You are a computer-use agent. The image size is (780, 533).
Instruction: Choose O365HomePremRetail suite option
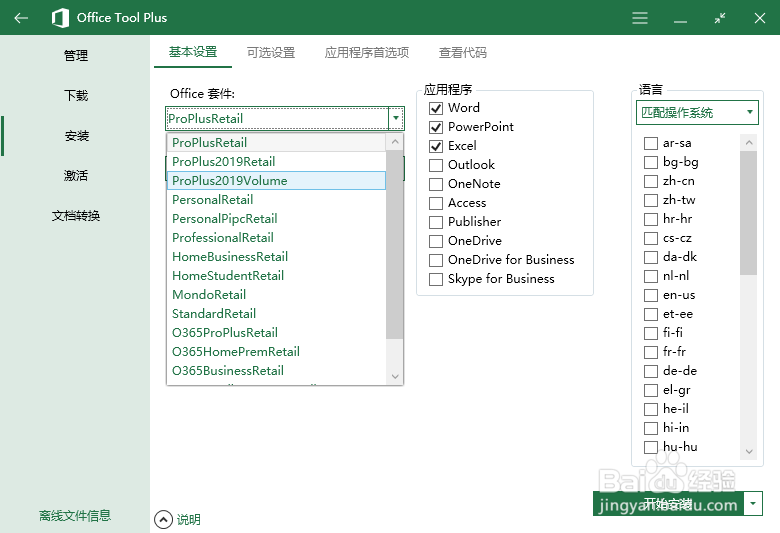coord(276,352)
